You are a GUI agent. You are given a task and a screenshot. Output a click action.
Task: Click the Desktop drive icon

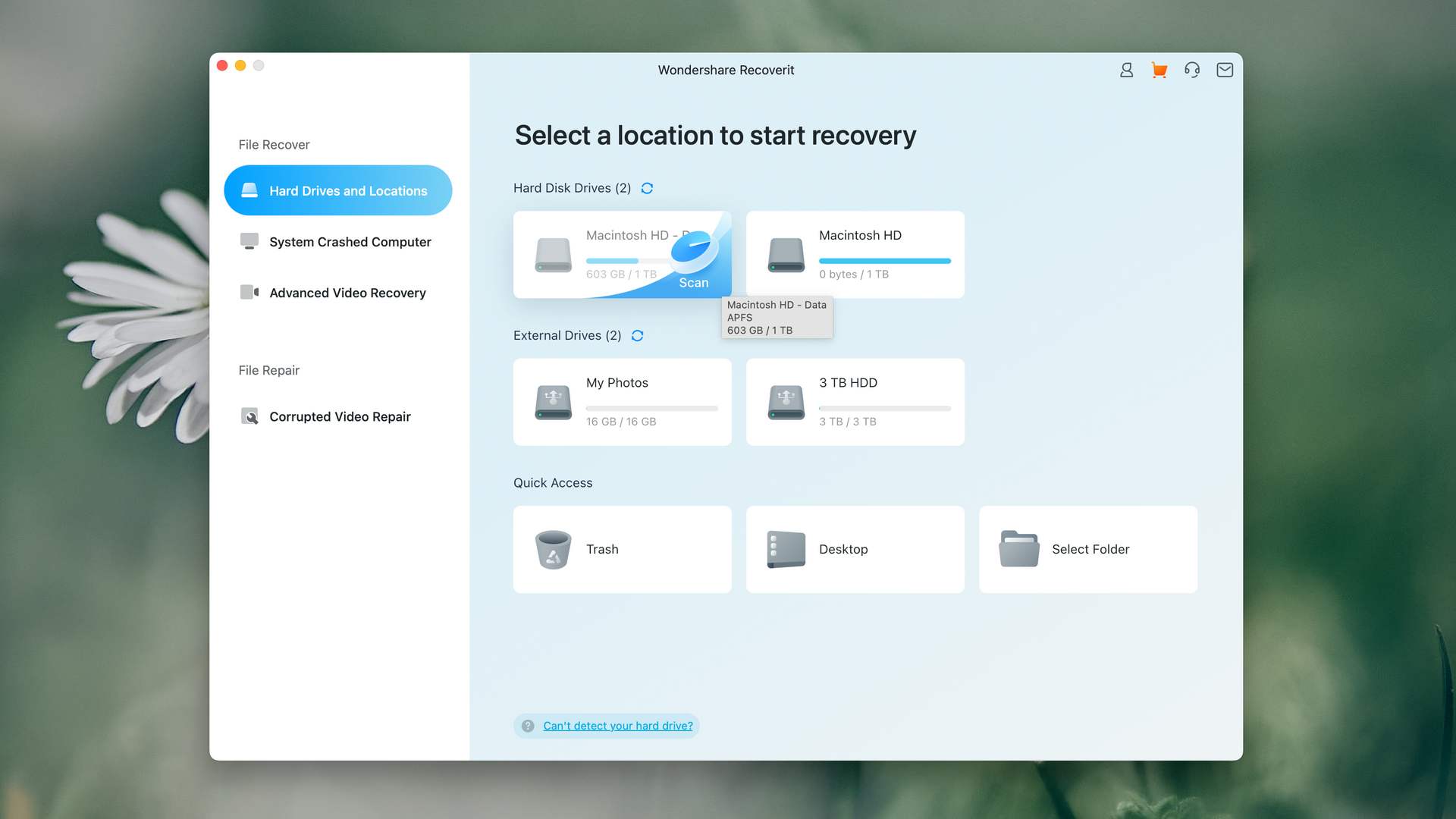[786, 549]
